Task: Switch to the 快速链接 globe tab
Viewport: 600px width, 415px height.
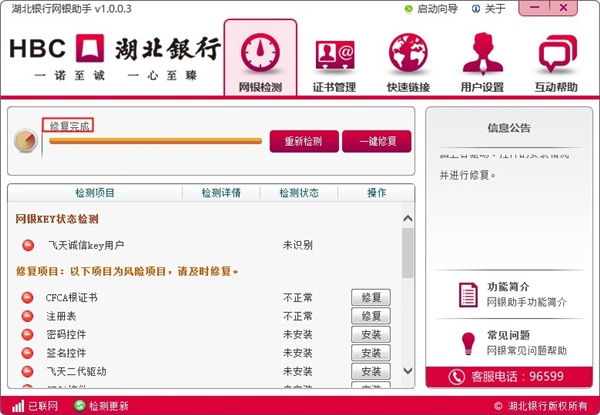Action: tap(408, 63)
